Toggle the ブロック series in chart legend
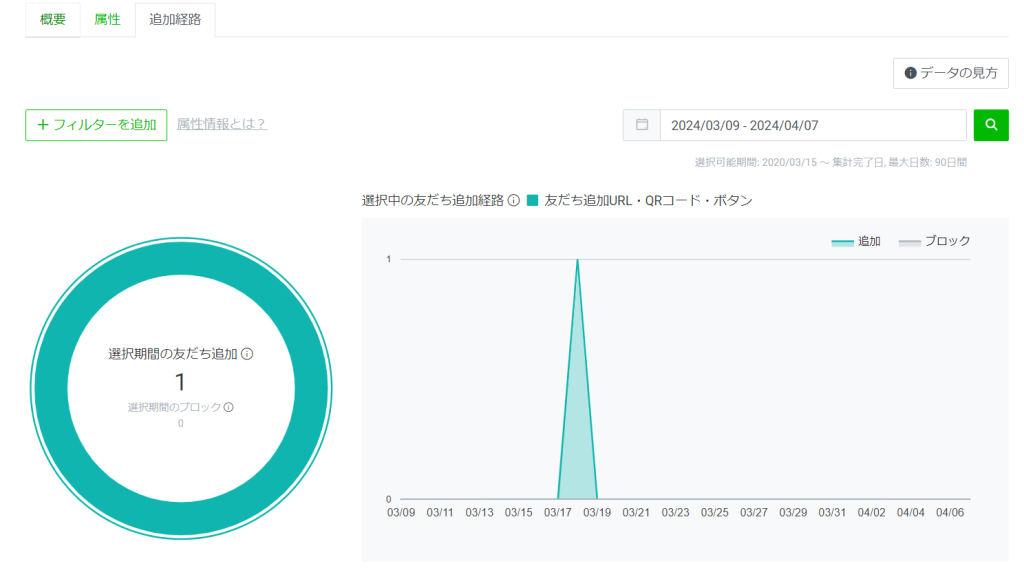Viewport: 1024px width, 579px height. tap(935, 241)
